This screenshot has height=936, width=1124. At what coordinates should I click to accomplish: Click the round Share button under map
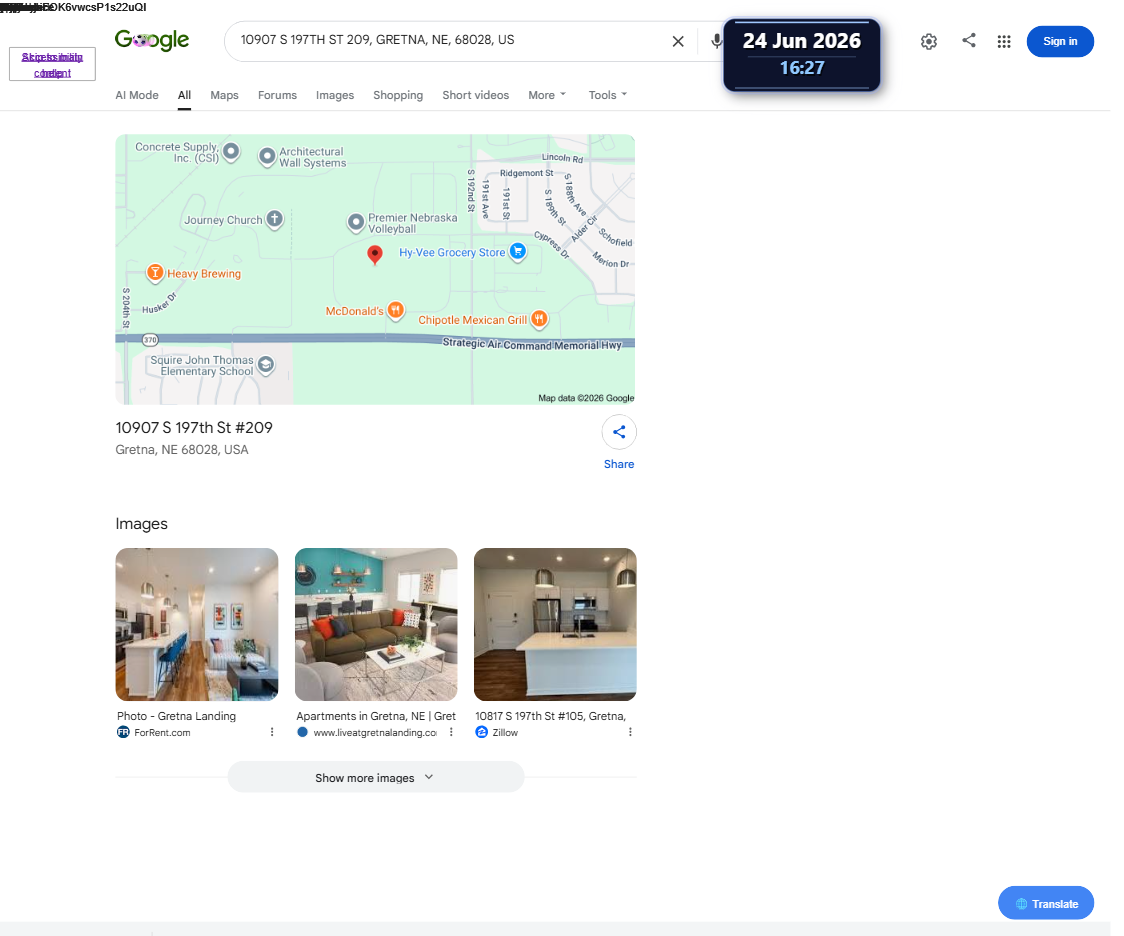[619, 432]
